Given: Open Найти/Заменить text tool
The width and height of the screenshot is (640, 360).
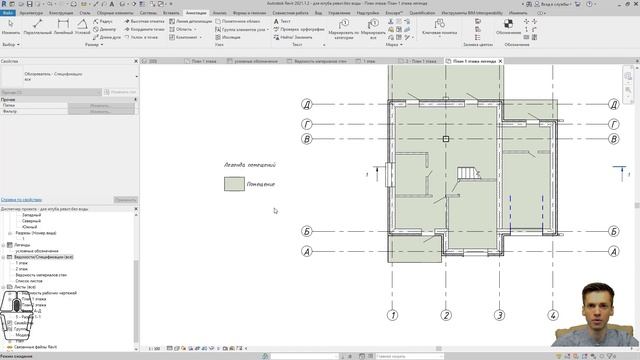Looking at the screenshot, I should click(x=293, y=37).
